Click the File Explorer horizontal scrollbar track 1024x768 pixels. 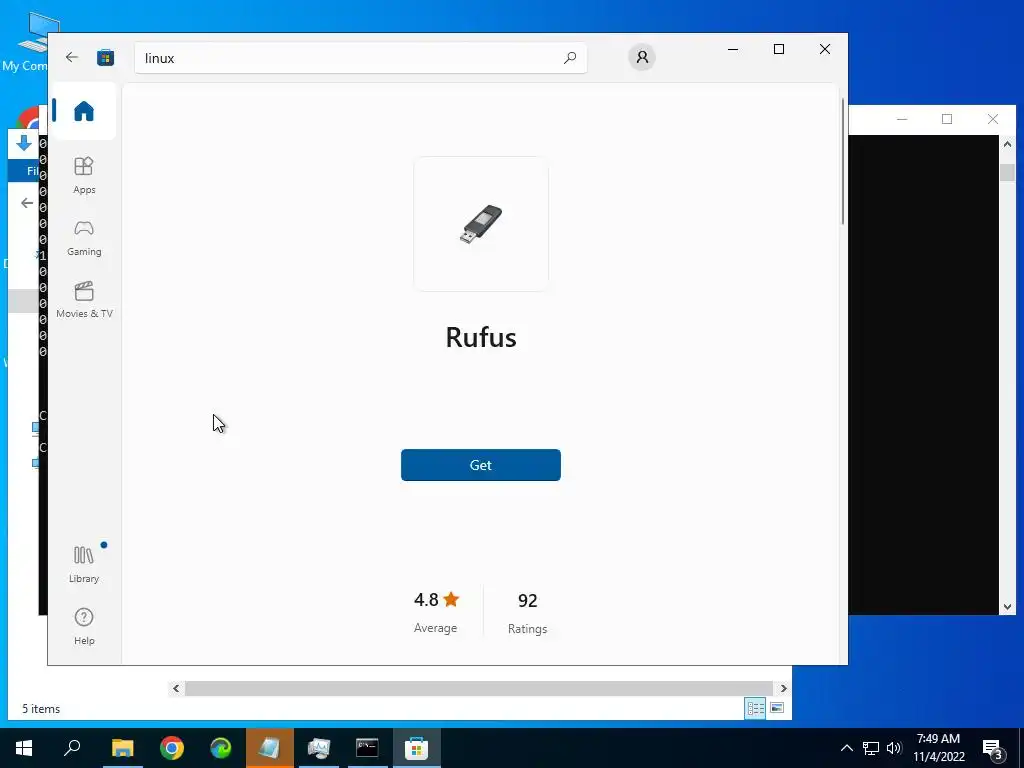pos(479,688)
